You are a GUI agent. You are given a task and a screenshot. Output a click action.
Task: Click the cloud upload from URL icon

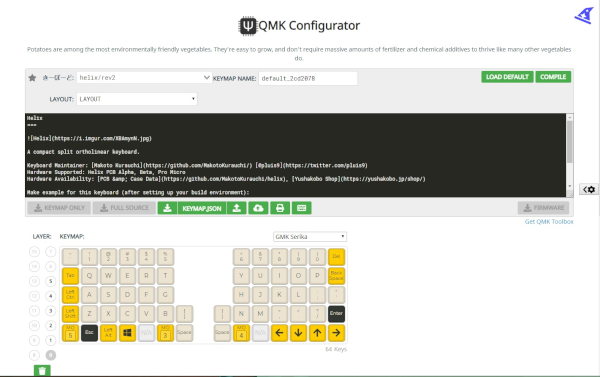[x=258, y=208]
